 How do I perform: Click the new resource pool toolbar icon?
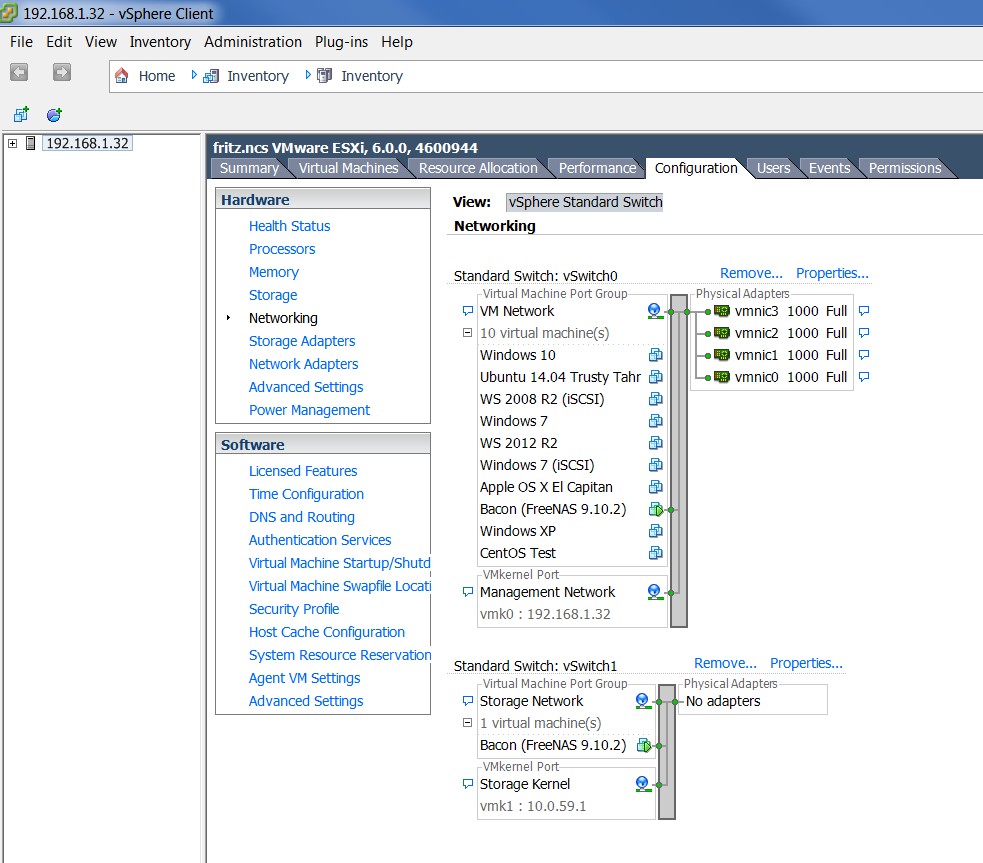click(x=54, y=115)
